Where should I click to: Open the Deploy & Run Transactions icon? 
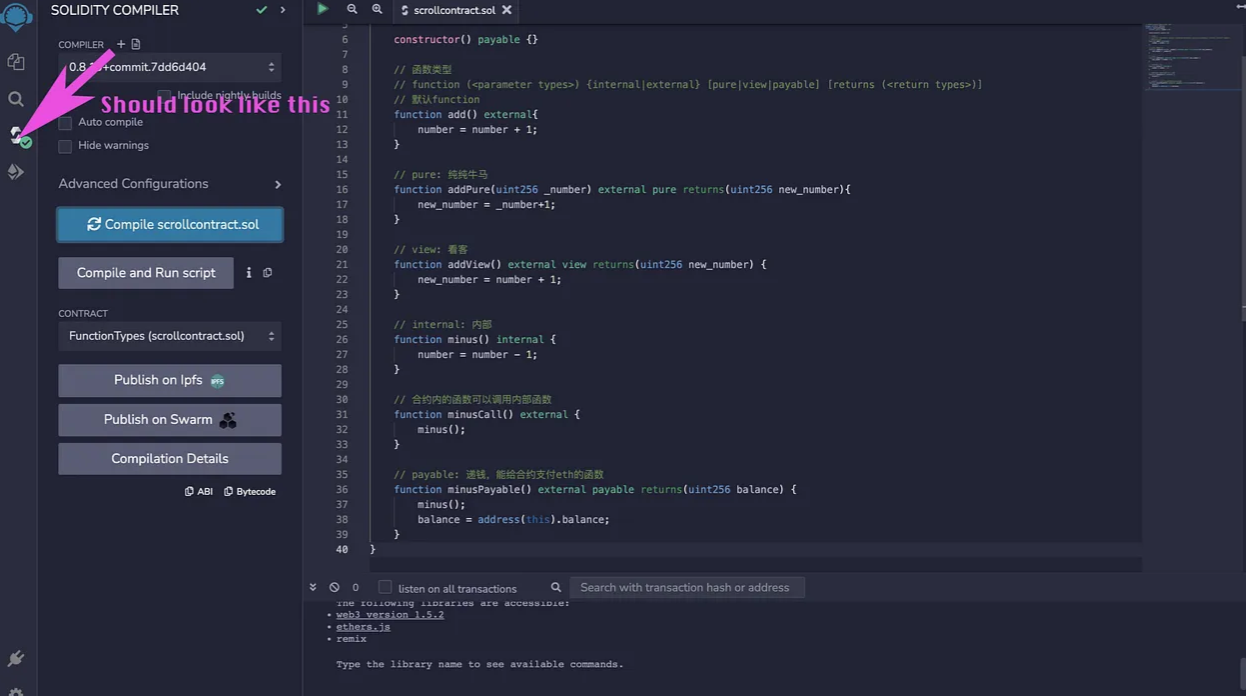tap(16, 172)
